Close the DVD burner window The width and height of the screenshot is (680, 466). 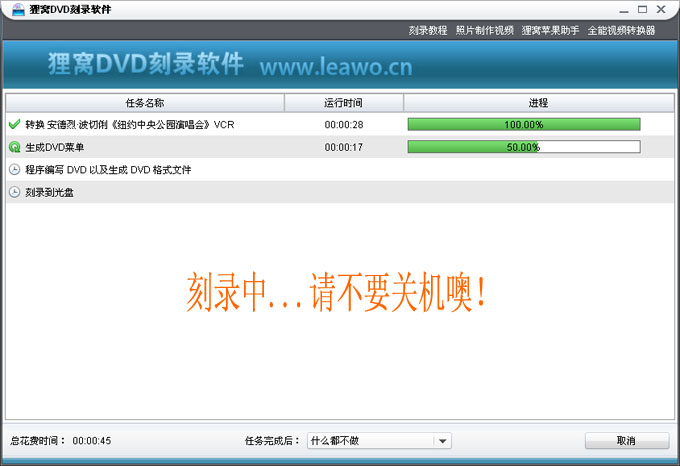661,9
